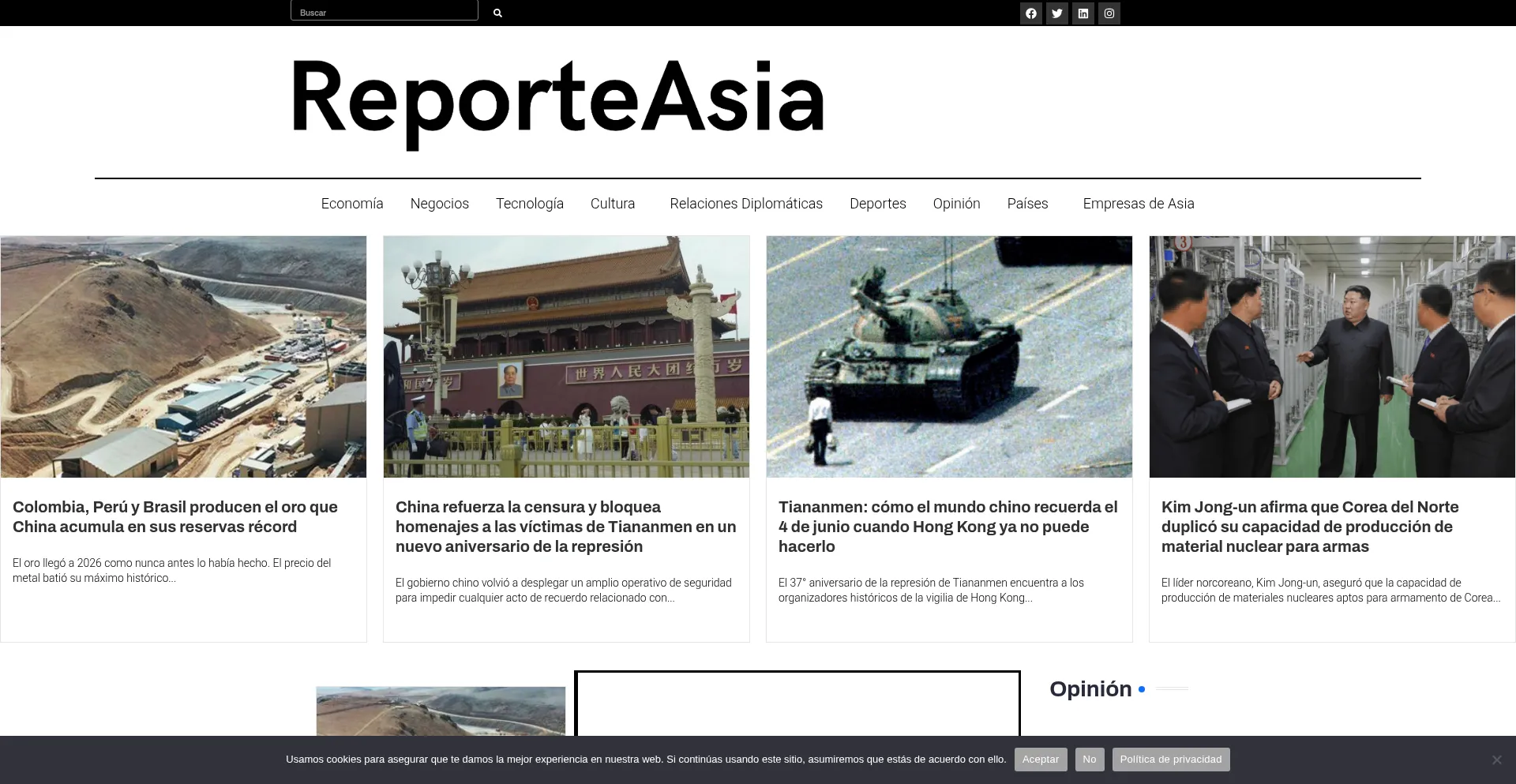Click excerpt 'El líder norcoreano, Kim Jong-un'
Image resolution: width=1516 pixels, height=784 pixels.
pyautogui.click(x=1330, y=591)
